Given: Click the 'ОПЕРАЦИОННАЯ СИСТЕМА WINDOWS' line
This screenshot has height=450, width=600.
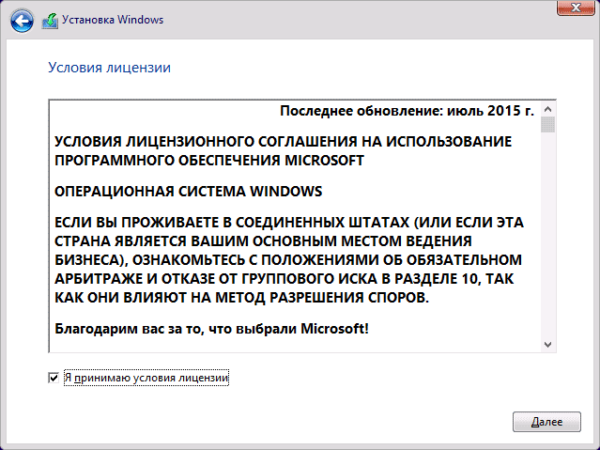Looking at the screenshot, I should click(x=188, y=191).
